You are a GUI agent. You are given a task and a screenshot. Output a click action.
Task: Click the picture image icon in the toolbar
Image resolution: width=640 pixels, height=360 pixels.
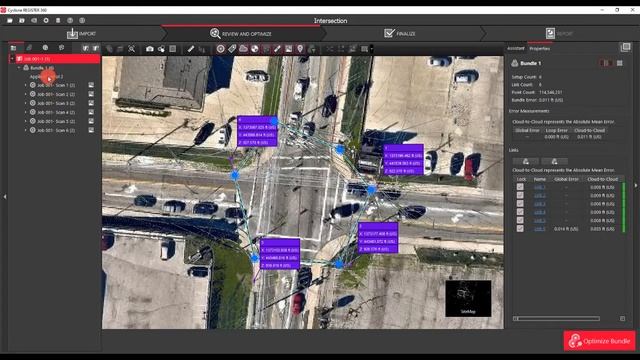click(x=289, y=49)
